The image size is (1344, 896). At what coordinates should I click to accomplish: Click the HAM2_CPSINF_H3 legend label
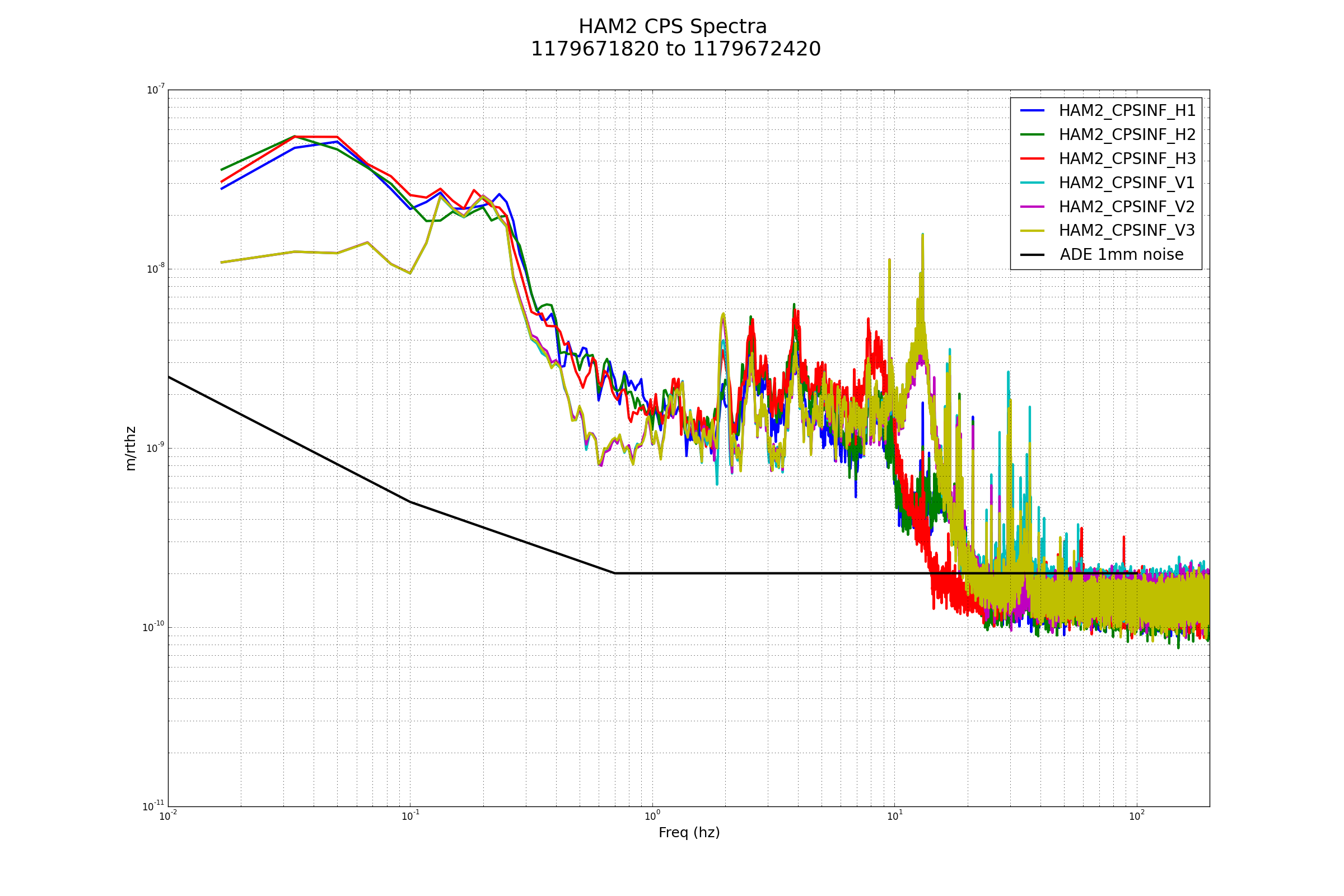click(x=1127, y=159)
